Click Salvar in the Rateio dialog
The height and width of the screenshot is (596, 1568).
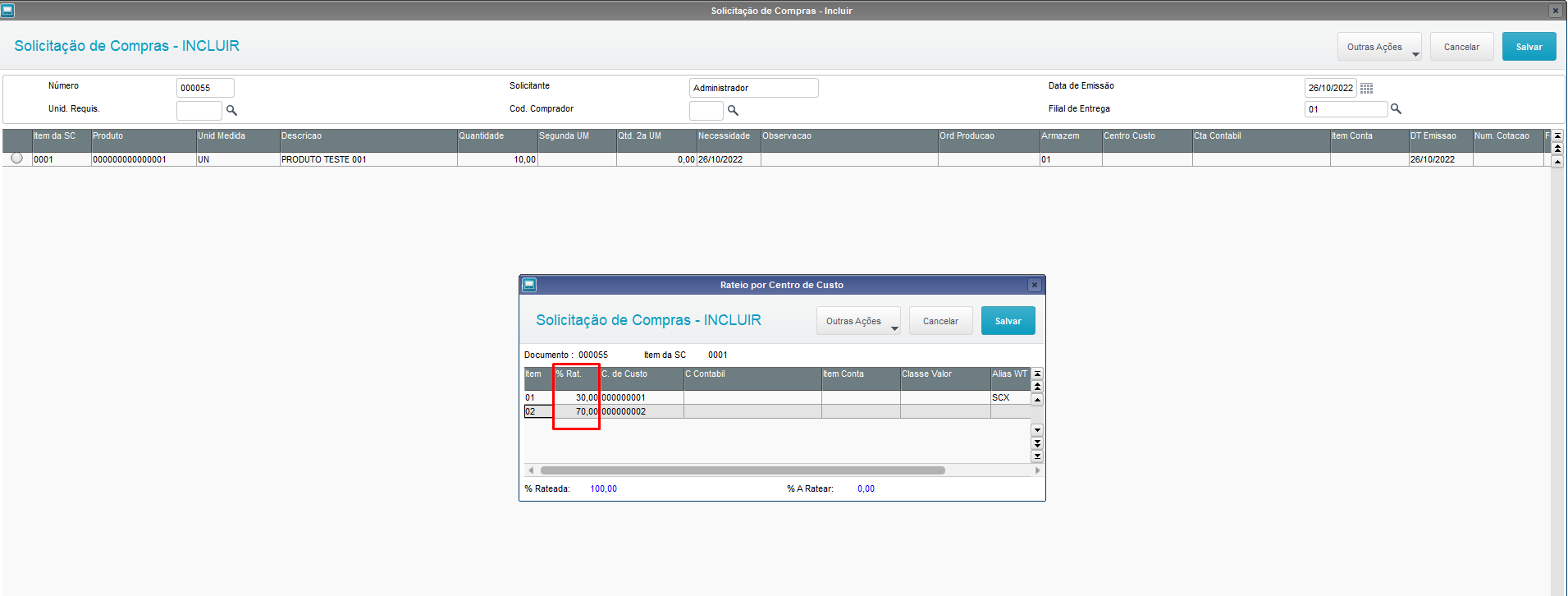click(x=1008, y=321)
